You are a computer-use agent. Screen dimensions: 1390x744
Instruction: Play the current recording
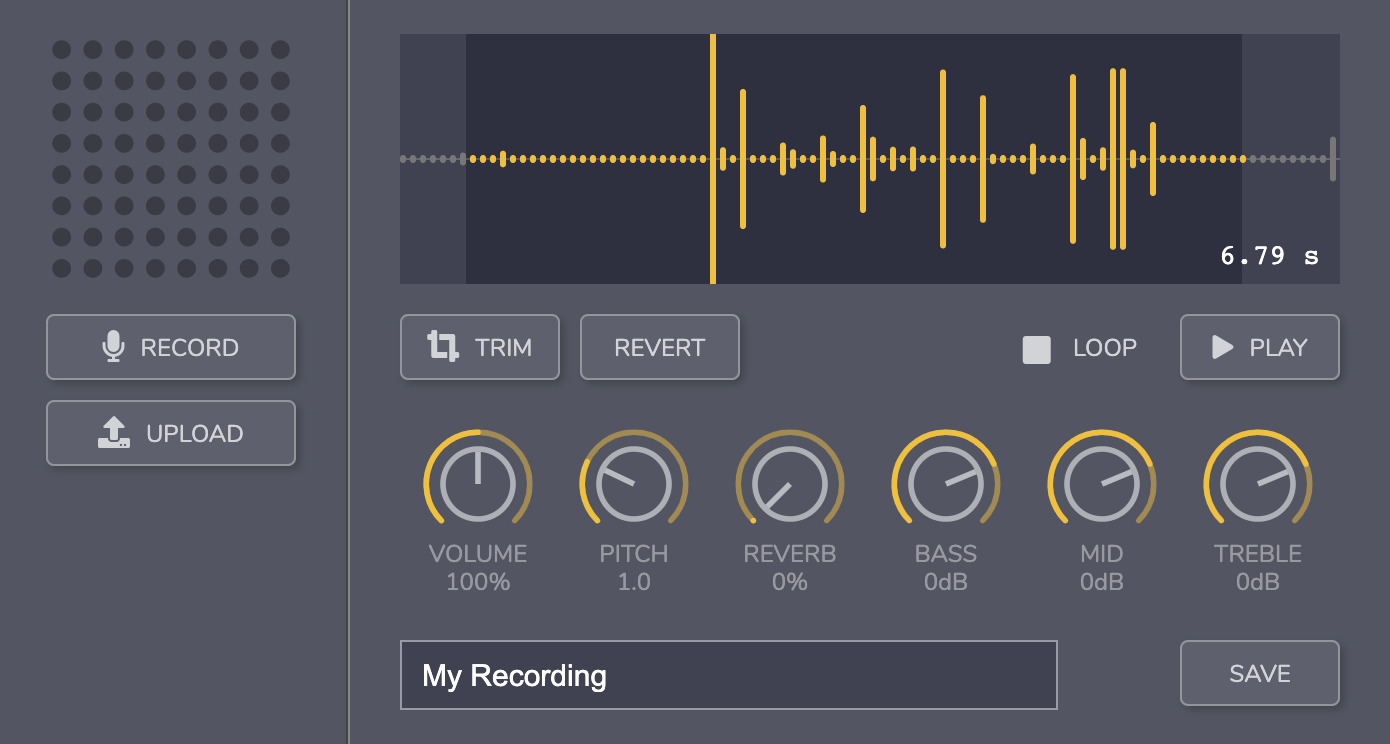tap(1259, 347)
